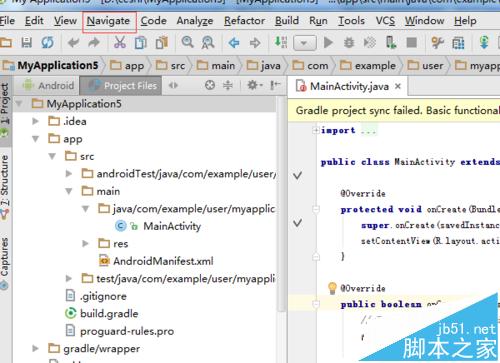The height and width of the screenshot is (363, 500).
Task: Click the Copy icon in toolbar
Action: 141,43
